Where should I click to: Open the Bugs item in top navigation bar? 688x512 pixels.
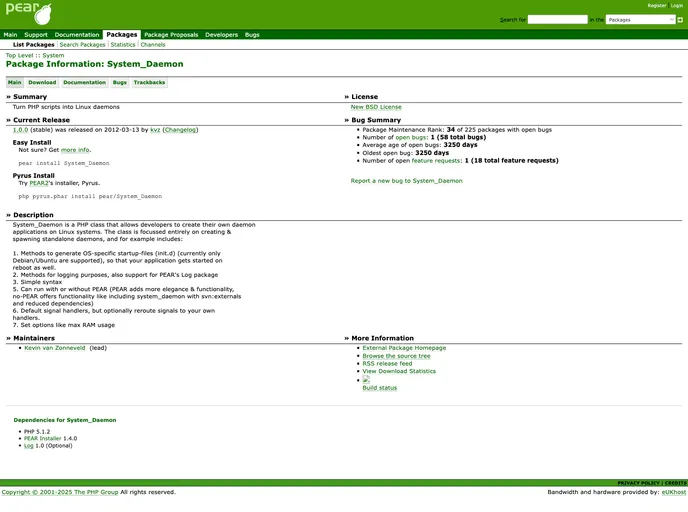pos(252,35)
